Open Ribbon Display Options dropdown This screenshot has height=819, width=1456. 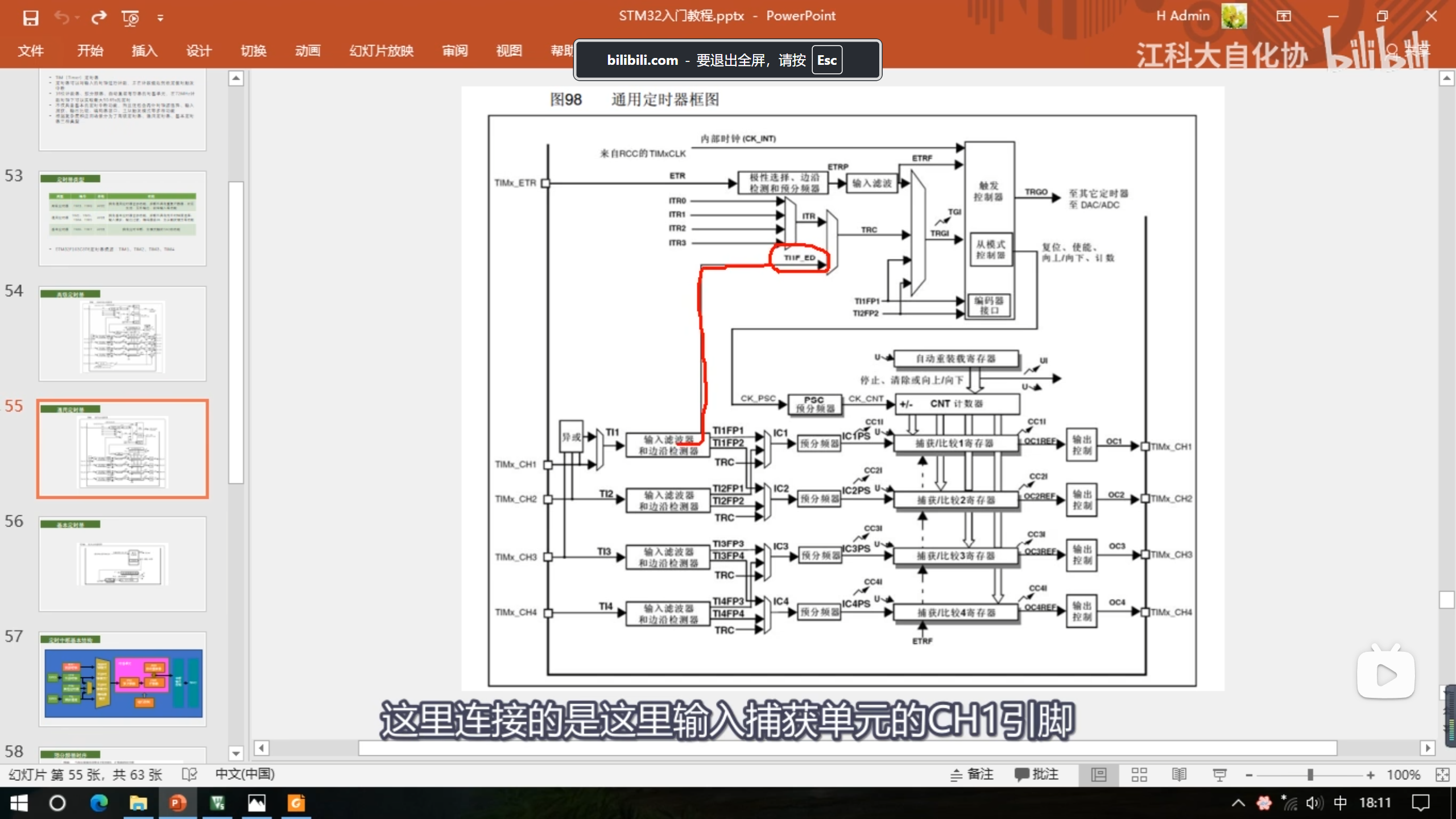pos(1284,16)
